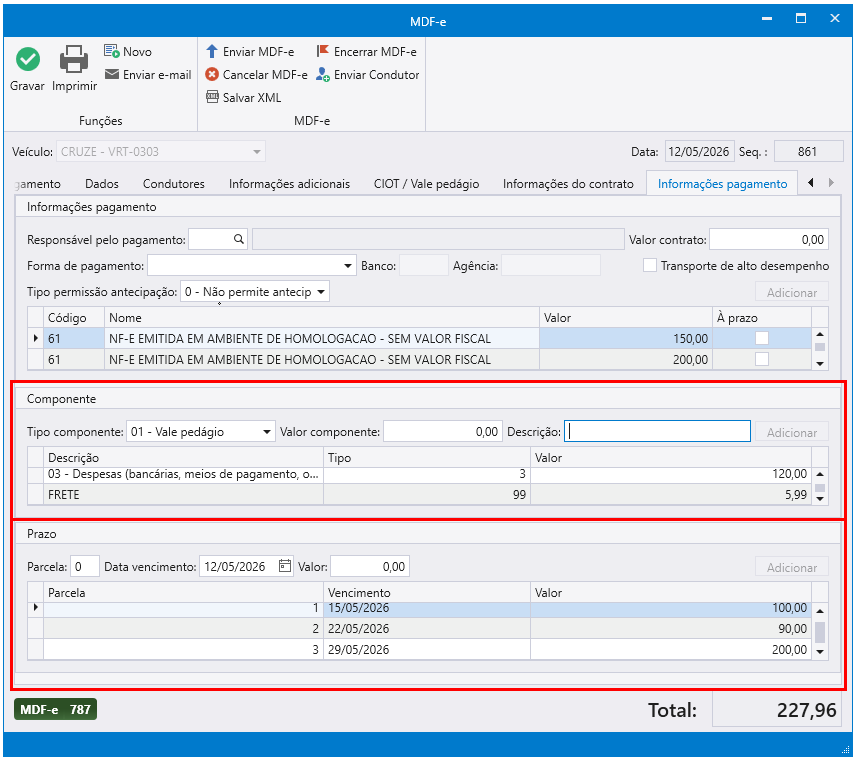856x760 pixels.
Task: Open the calendar icon in Data vencimento
Action: coord(285,566)
